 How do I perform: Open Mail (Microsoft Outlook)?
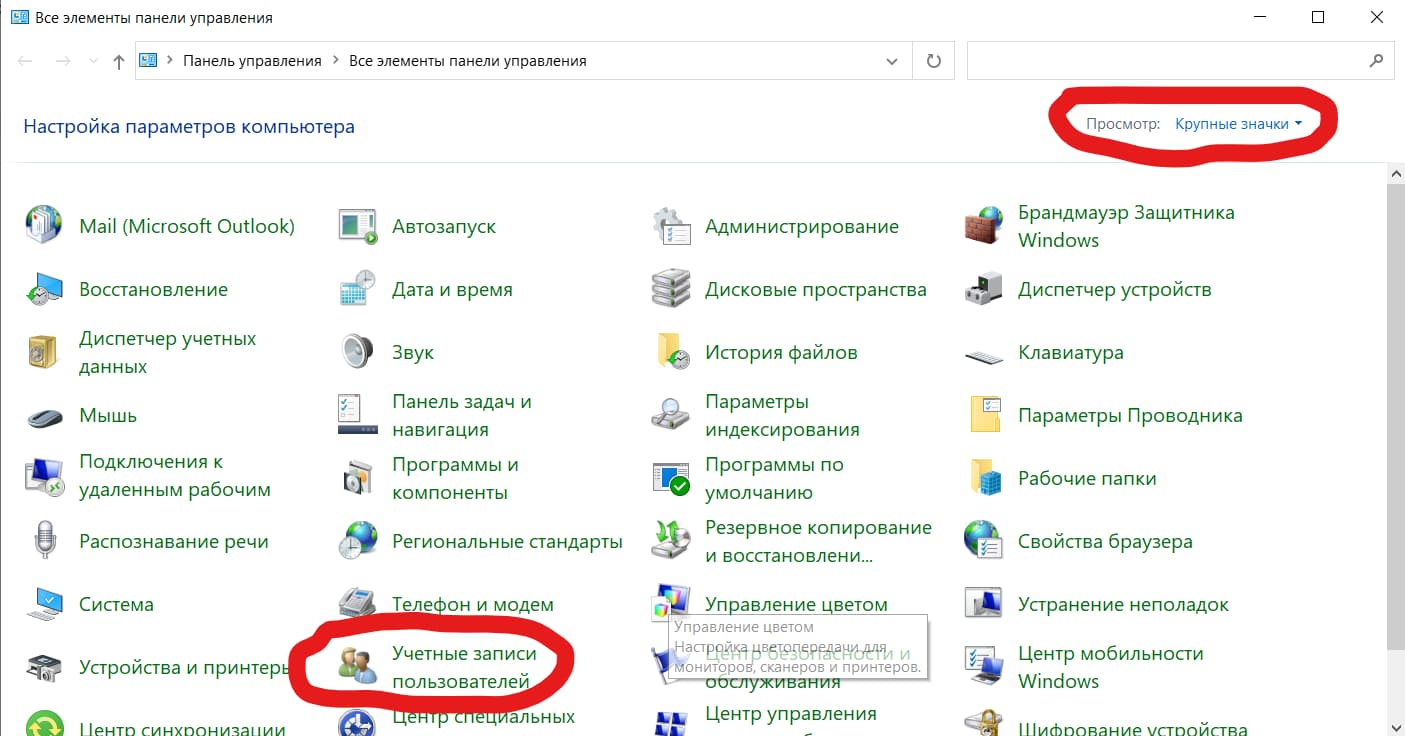coord(186,225)
